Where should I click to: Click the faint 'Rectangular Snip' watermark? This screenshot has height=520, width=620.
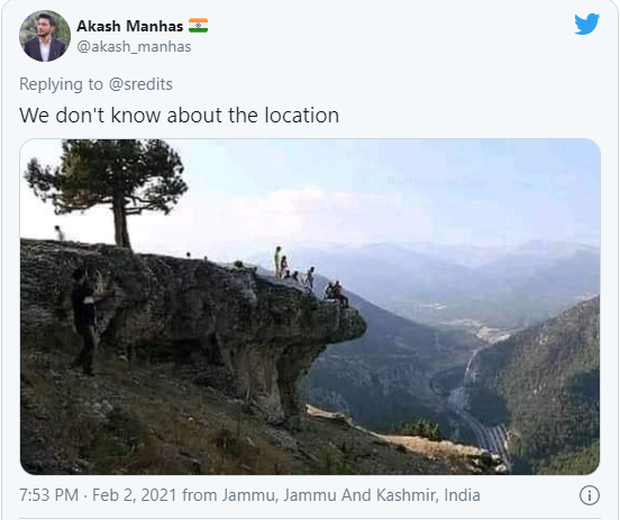point(437,182)
